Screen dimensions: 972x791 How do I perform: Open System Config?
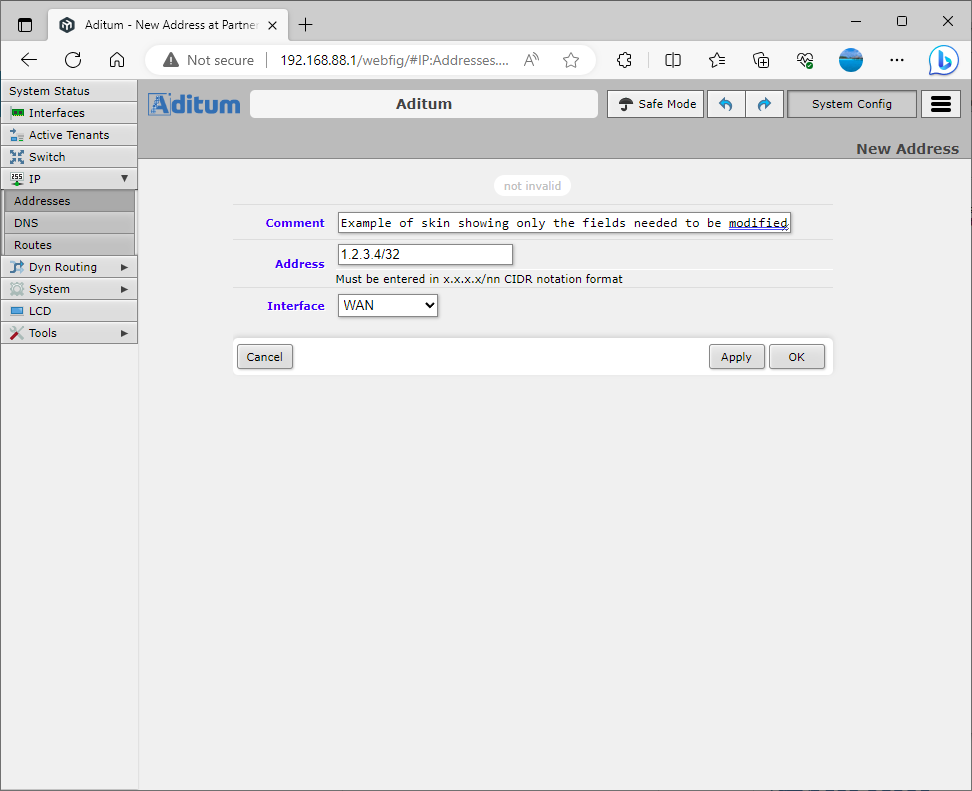click(851, 103)
